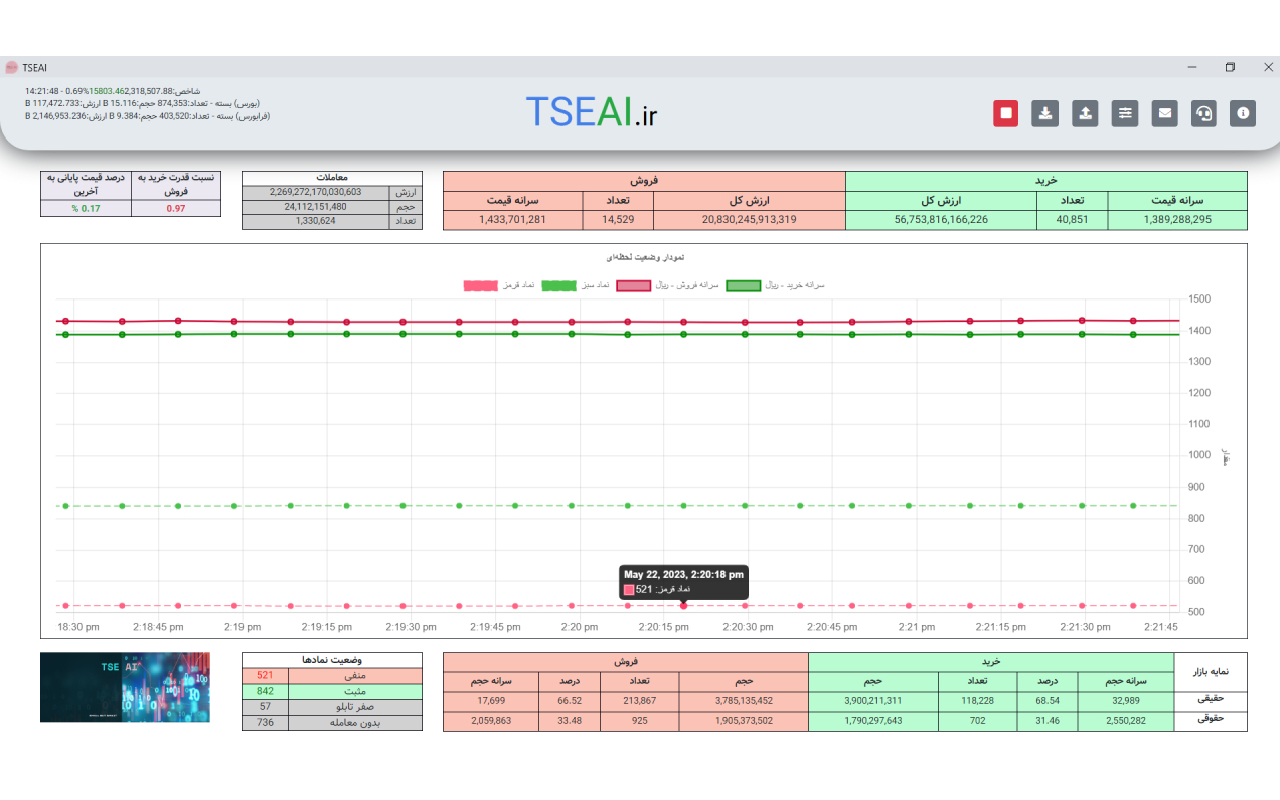Click the 2:20 pm x-axis label

(578, 627)
